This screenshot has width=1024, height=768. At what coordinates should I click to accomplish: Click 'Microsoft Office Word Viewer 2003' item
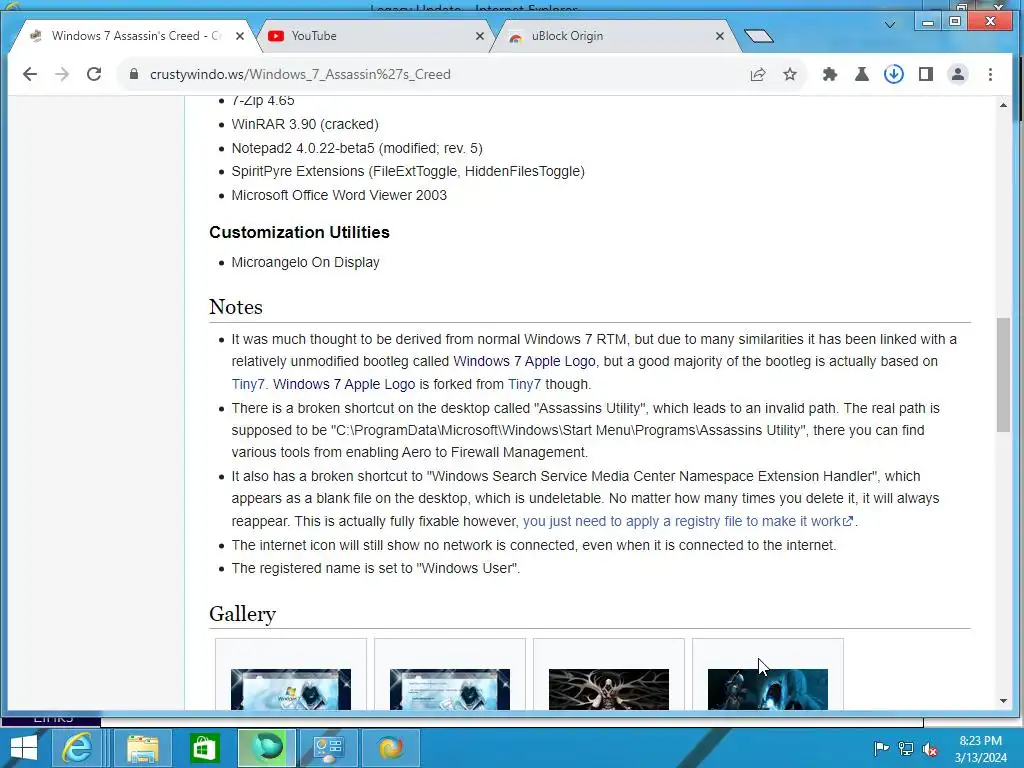coord(339,195)
